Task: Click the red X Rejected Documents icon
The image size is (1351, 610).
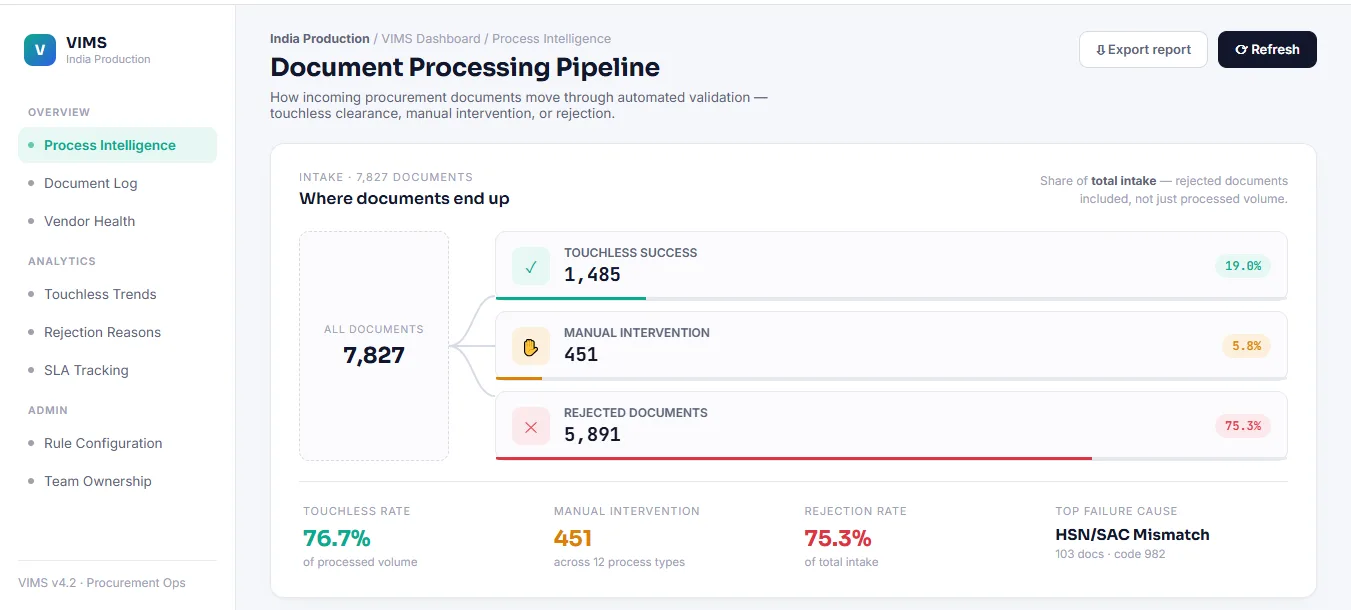Action: (531, 426)
